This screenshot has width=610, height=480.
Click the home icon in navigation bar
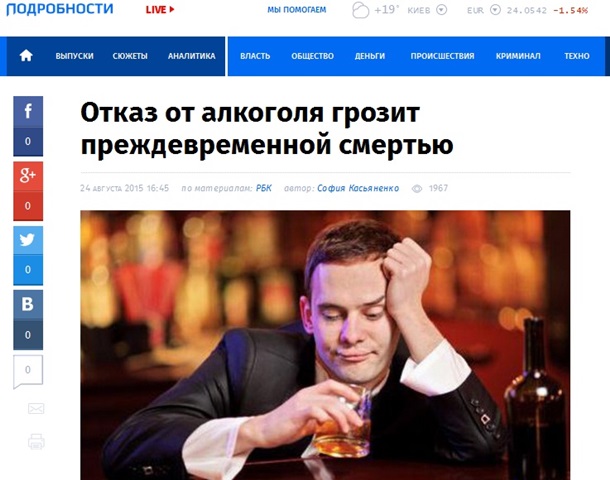pyautogui.click(x=26, y=56)
